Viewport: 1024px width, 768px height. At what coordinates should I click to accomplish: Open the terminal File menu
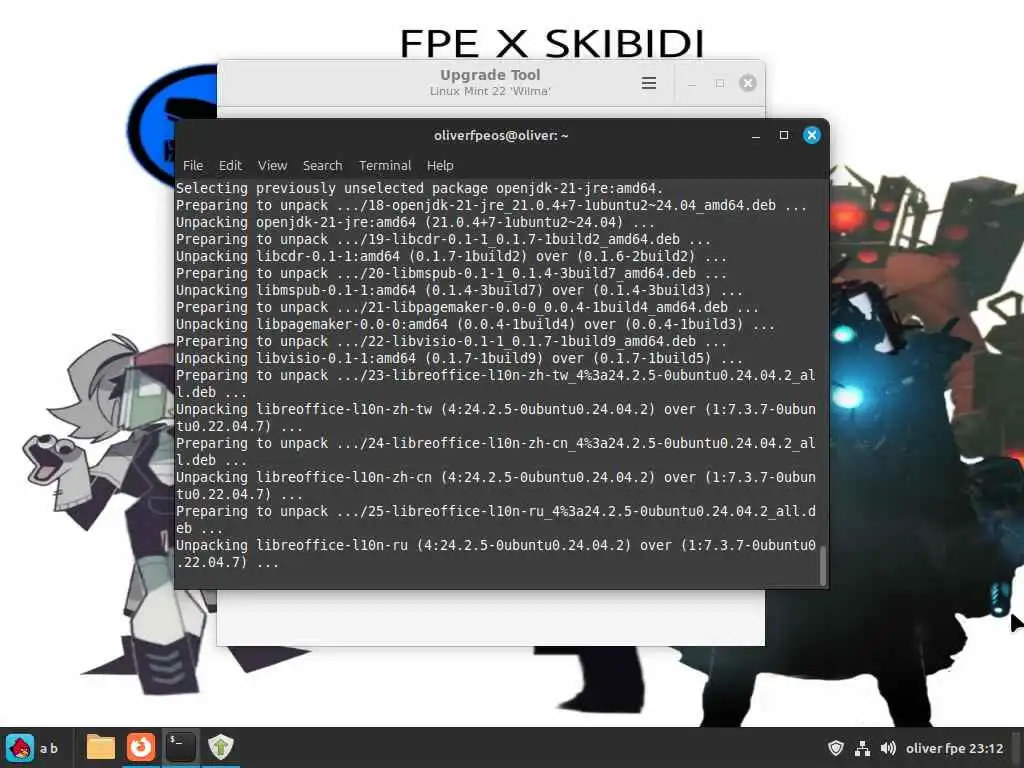click(193, 166)
